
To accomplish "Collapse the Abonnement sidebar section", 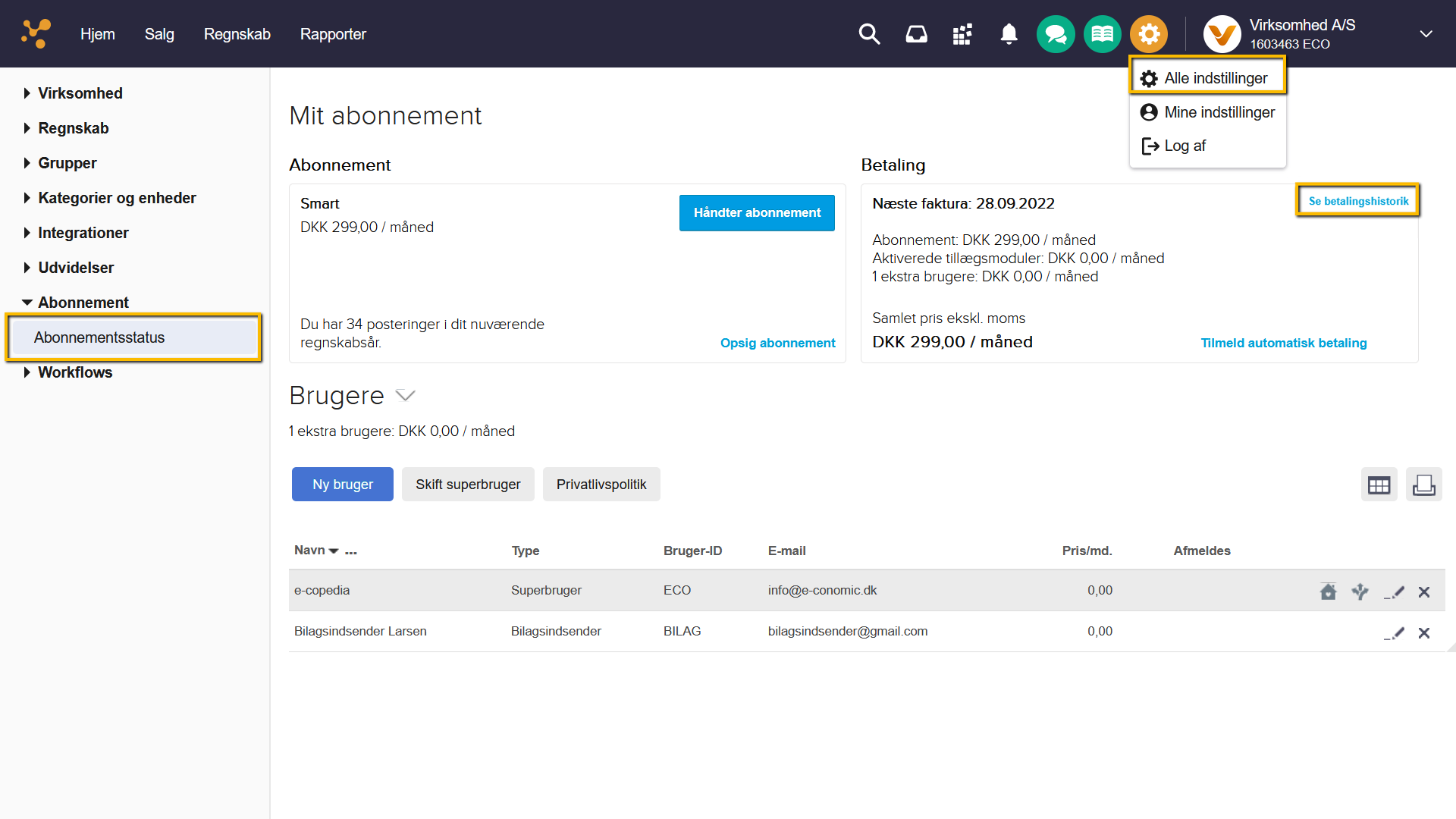I will pos(27,303).
